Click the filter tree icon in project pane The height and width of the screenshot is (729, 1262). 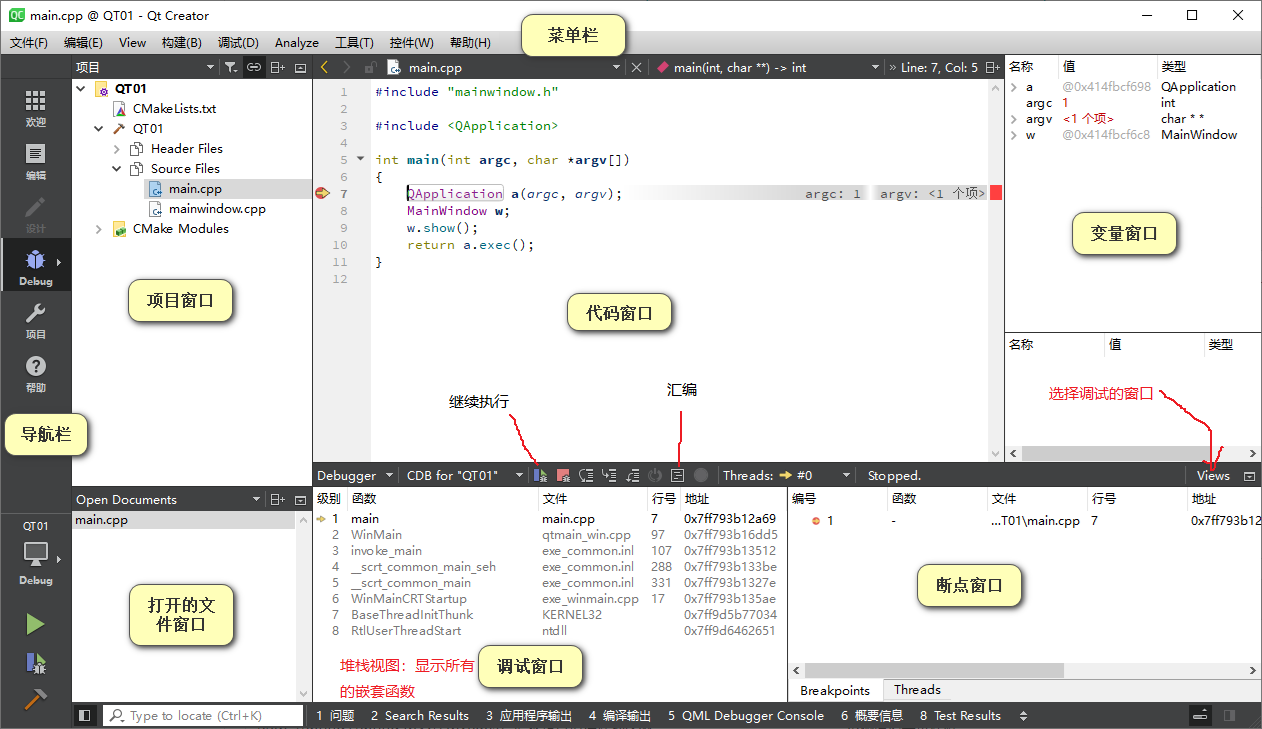point(231,67)
